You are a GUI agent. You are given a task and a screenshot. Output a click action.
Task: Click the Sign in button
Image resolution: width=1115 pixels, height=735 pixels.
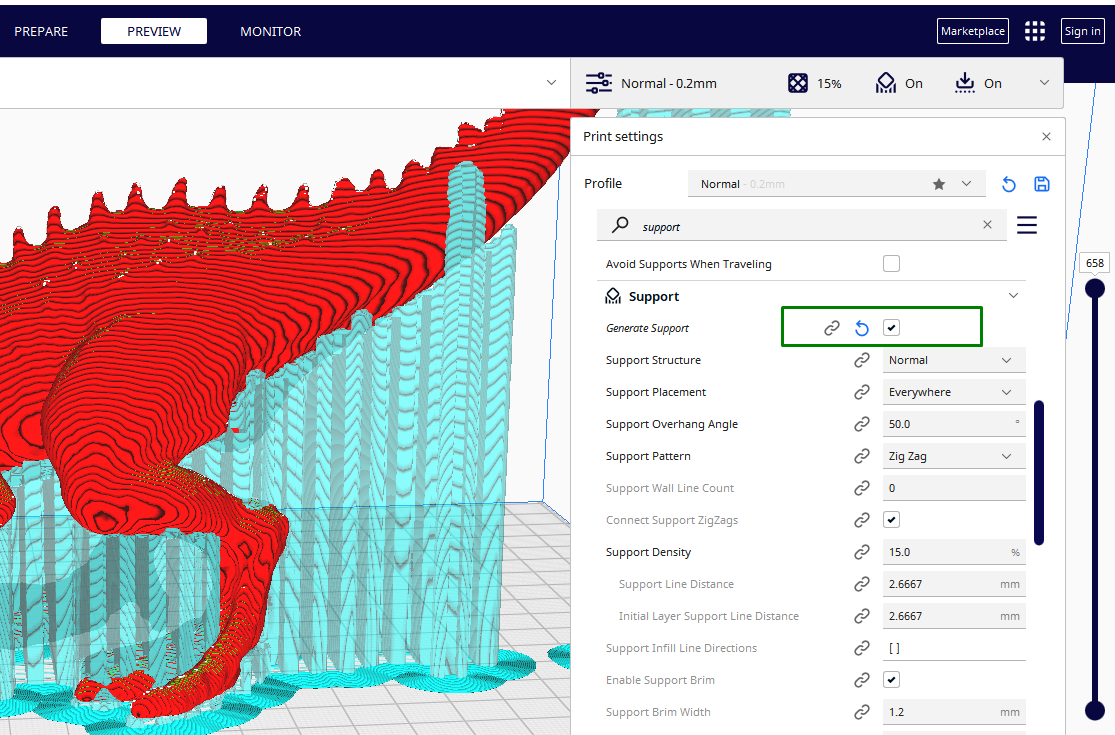pyautogui.click(x=1082, y=31)
